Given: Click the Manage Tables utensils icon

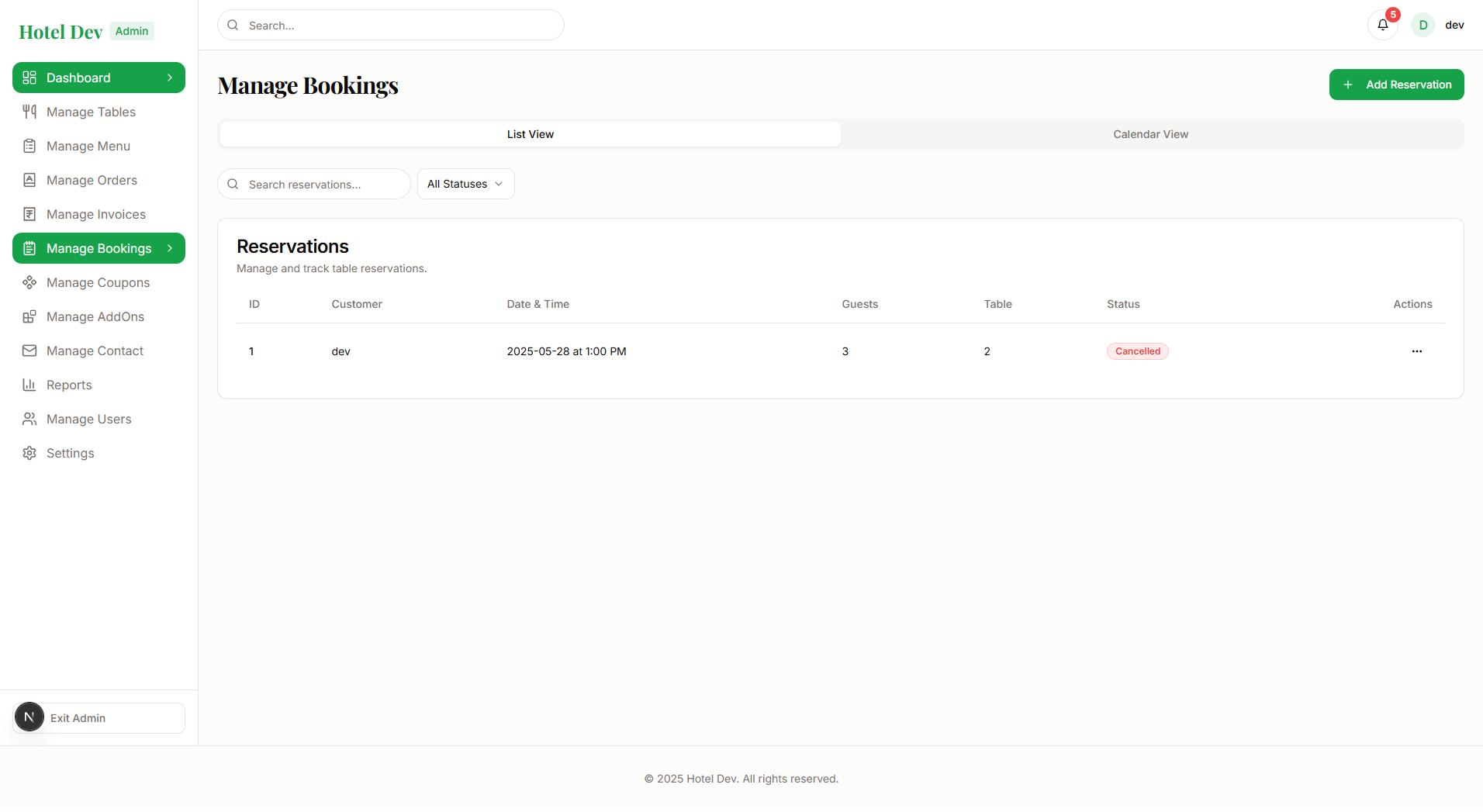Looking at the screenshot, I should [29, 112].
